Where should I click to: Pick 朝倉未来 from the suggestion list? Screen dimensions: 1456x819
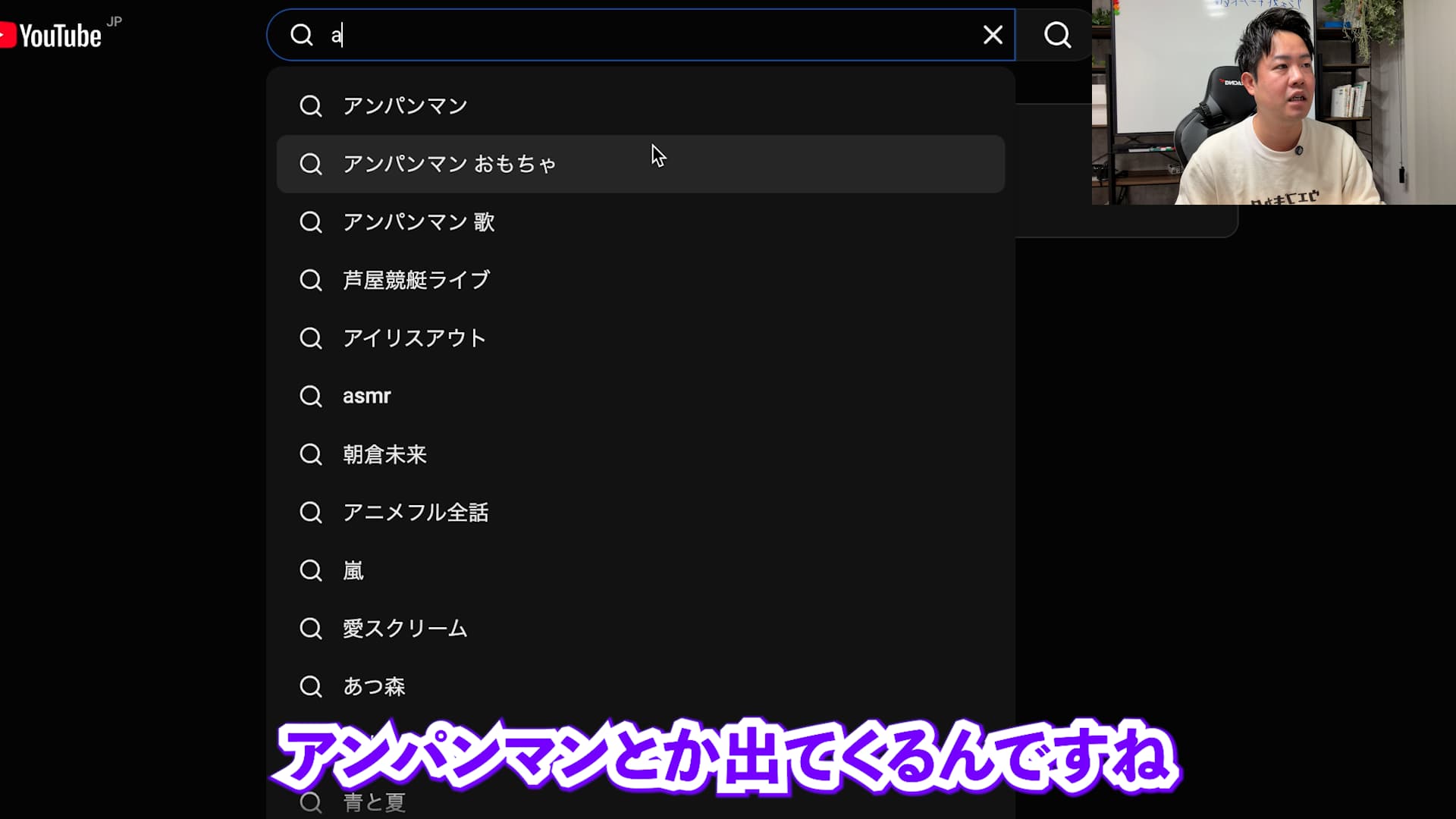coord(384,454)
